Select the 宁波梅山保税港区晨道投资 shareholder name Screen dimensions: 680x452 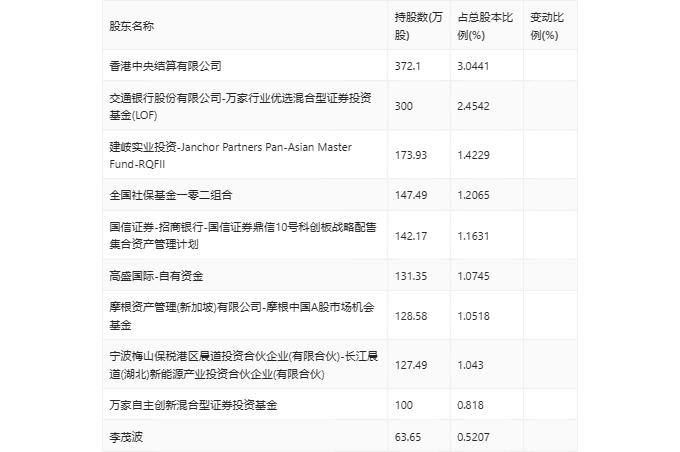(x=244, y=365)
